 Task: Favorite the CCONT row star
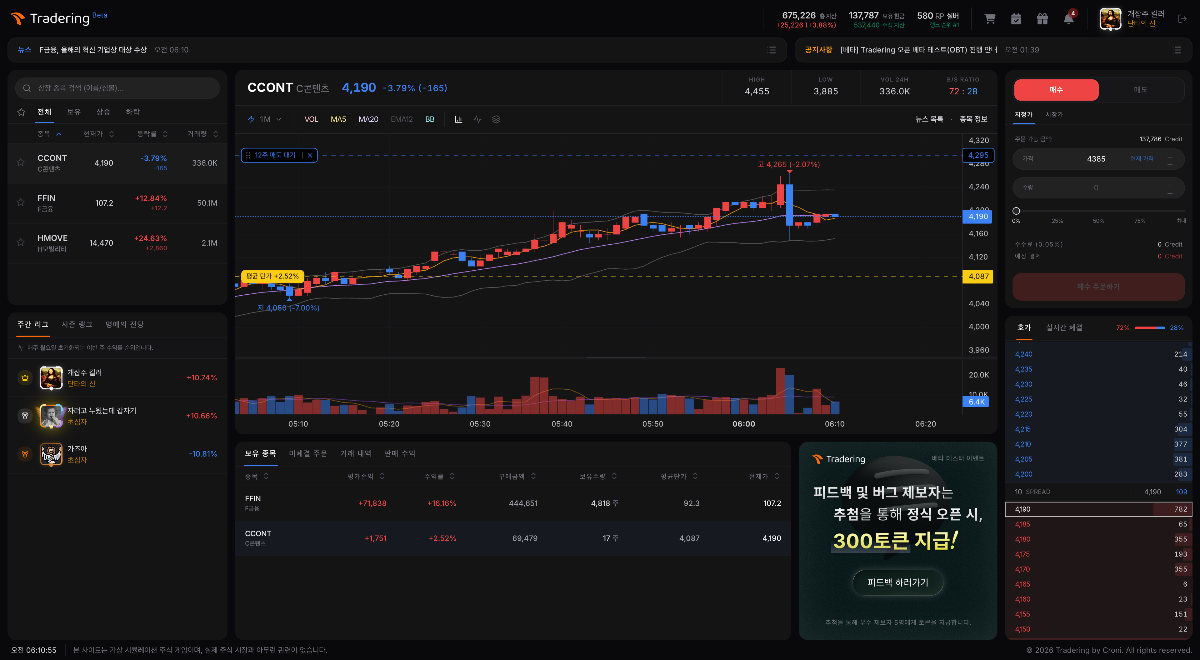pos(21,162)
